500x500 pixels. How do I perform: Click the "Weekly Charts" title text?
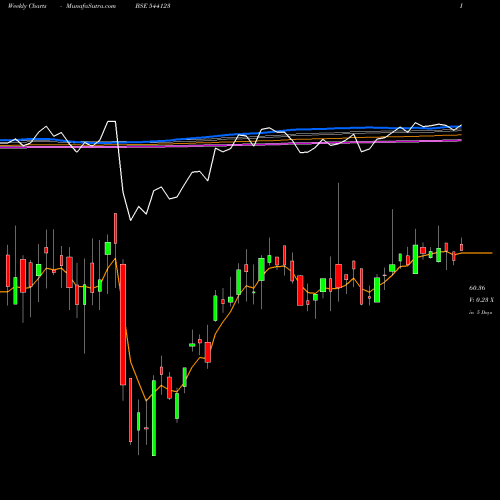click(x=27, y=6)
